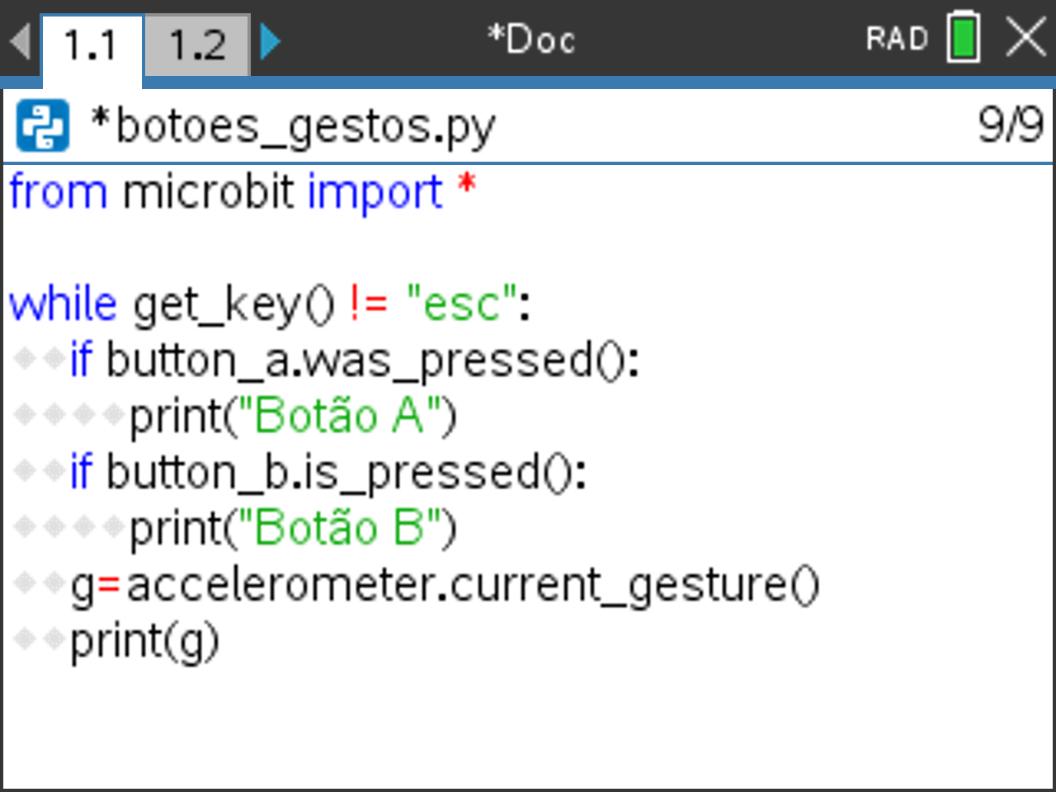Go to next page with blue arrow

coord(270,41)
